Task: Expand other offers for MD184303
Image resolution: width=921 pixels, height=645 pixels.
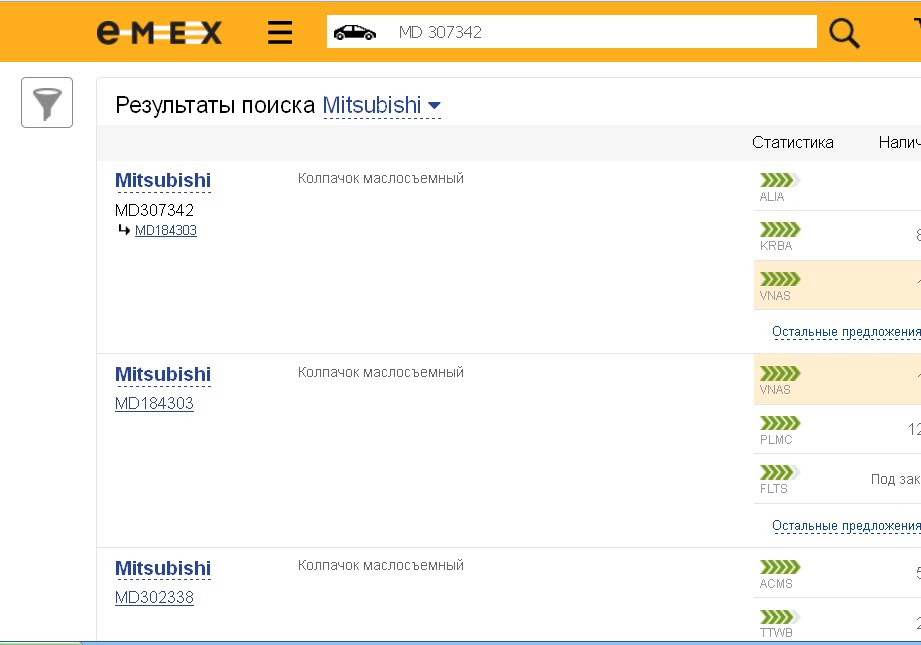Action: pos(845,526)
